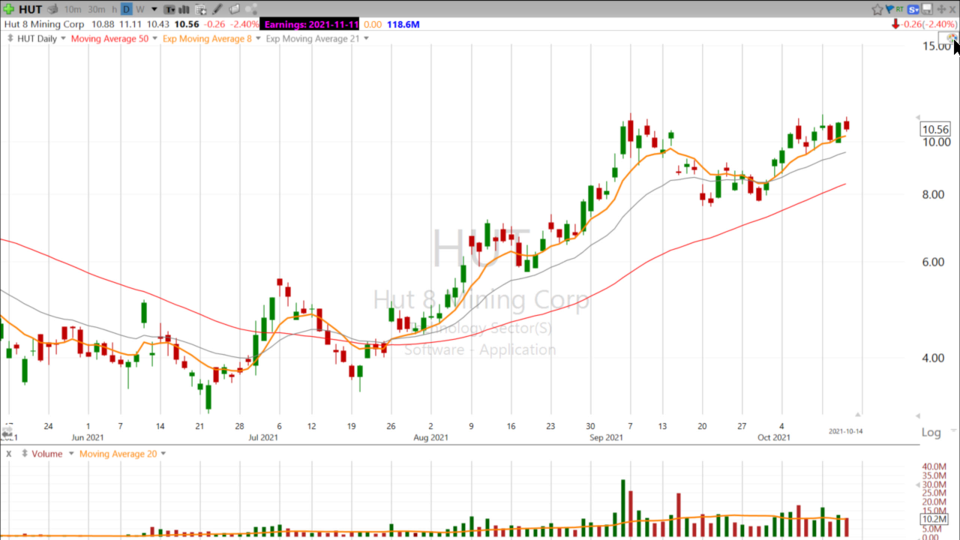Click the blue flag icon
This screenshot has height=540, width=960.
(889, 9)
